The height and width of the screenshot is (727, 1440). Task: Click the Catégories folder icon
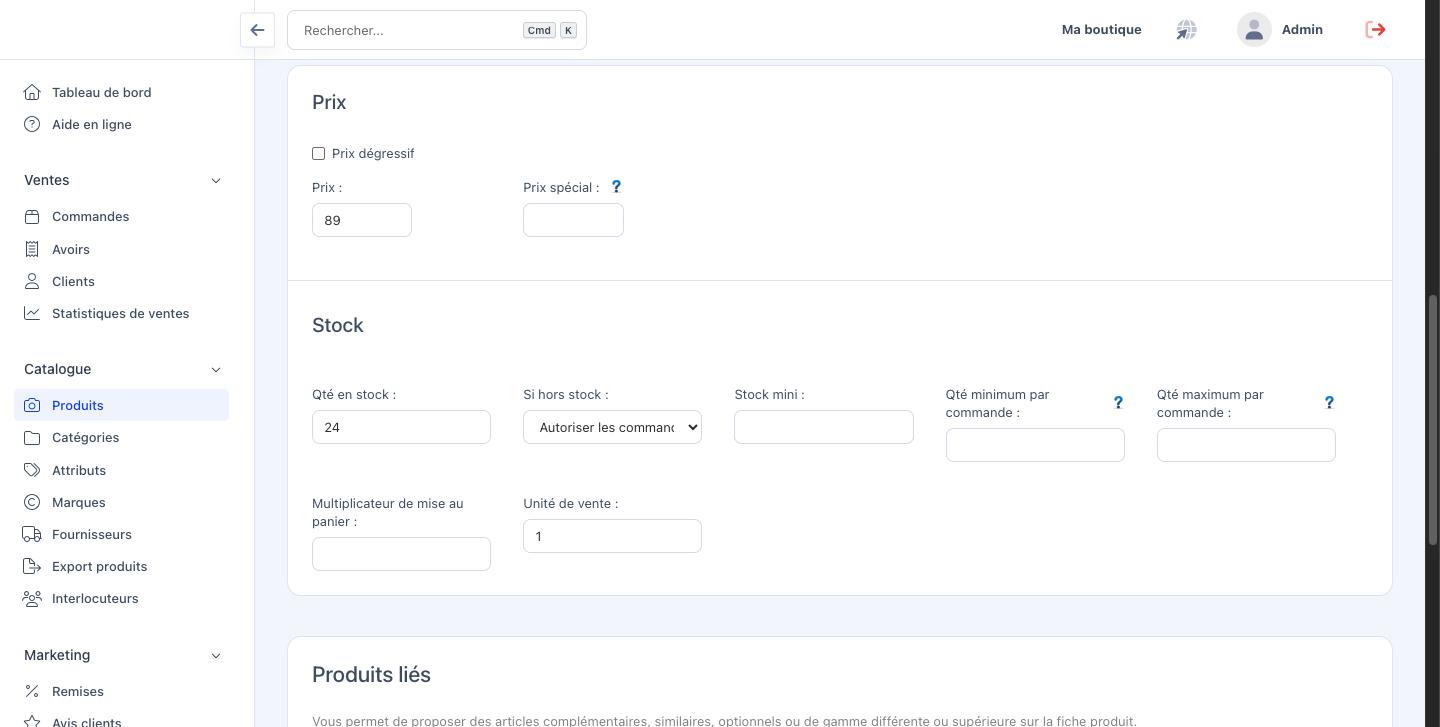(32, 437)
